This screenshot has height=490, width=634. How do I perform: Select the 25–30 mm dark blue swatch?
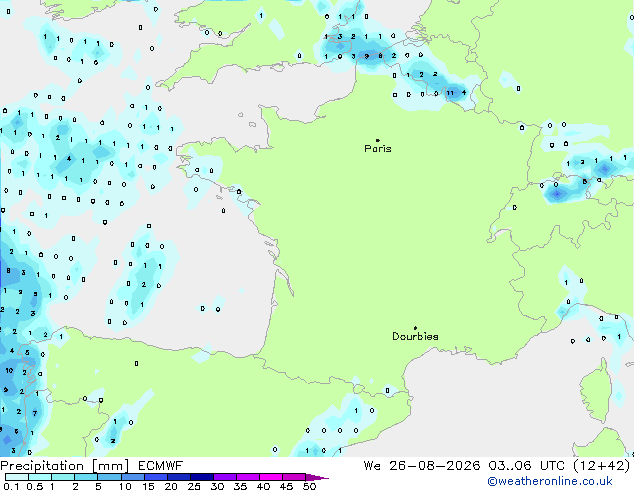(201, 477)
